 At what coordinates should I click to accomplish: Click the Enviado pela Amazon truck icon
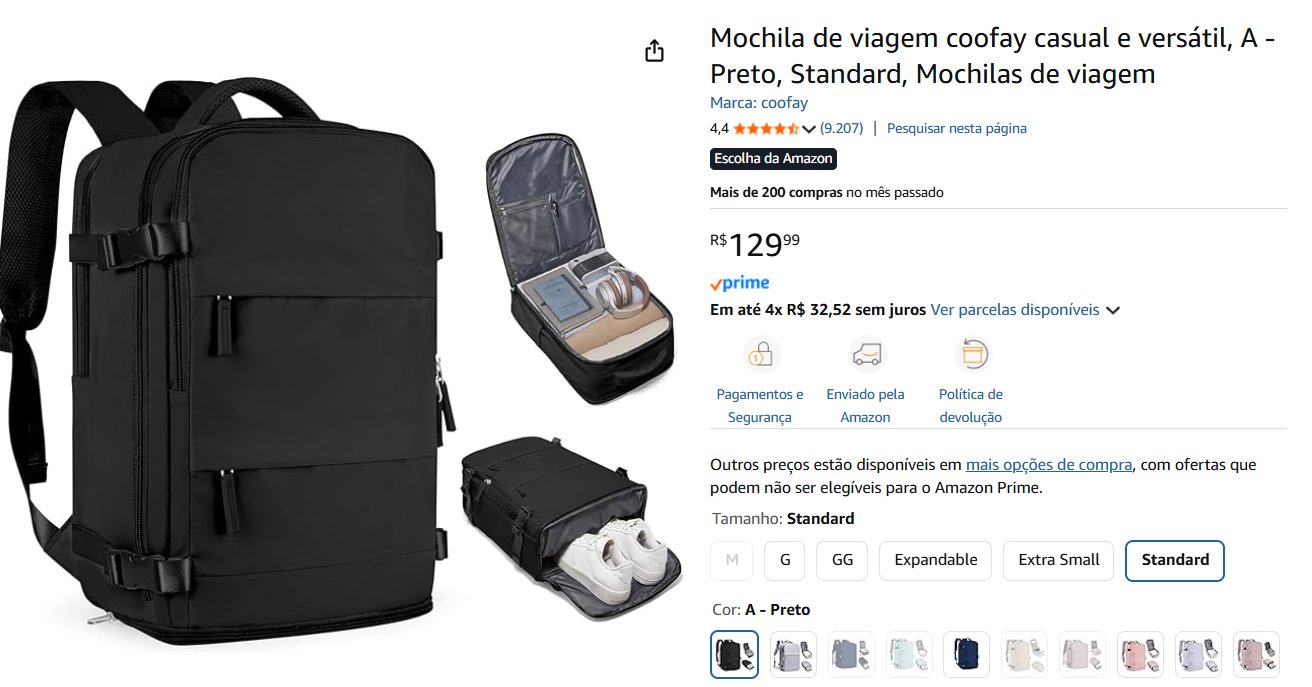tap(866, 354)
